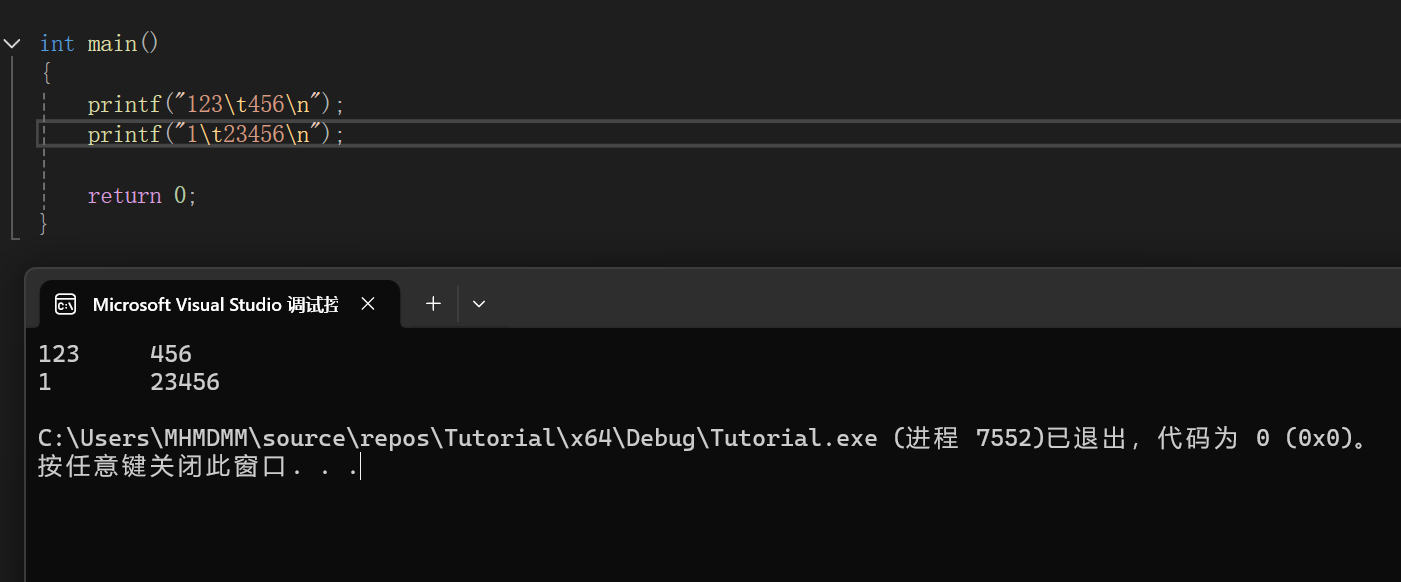Click the console output value 23456

click(185, 382)
